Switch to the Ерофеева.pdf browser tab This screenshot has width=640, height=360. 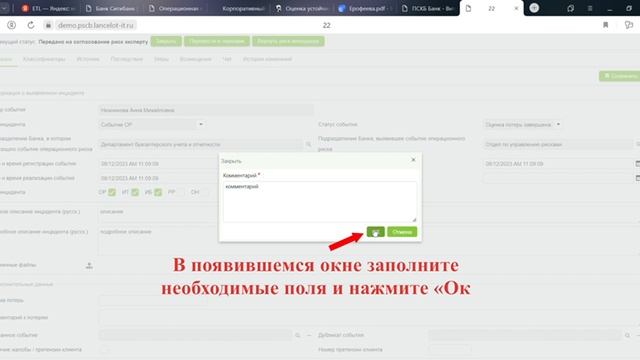point(365,8)
